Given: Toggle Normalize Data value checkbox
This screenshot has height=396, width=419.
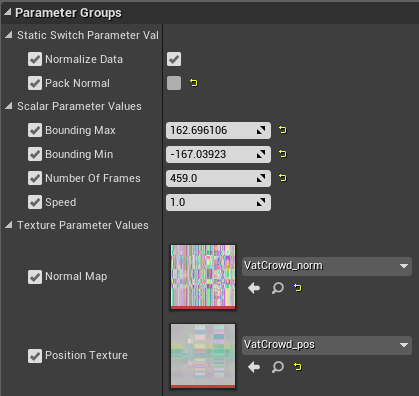Looking at the screenshot, I should point(174,59).
